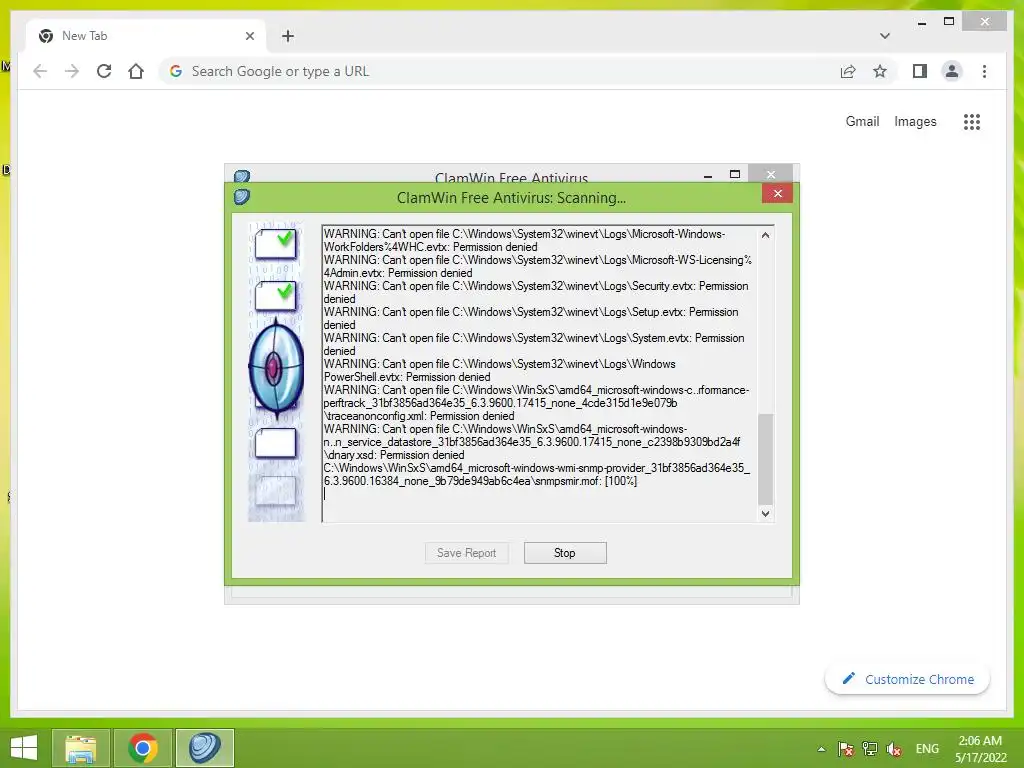Click the scan log scrollbar thumb
The width and height of the screenshot is (1024, 768).
[765, 459]
